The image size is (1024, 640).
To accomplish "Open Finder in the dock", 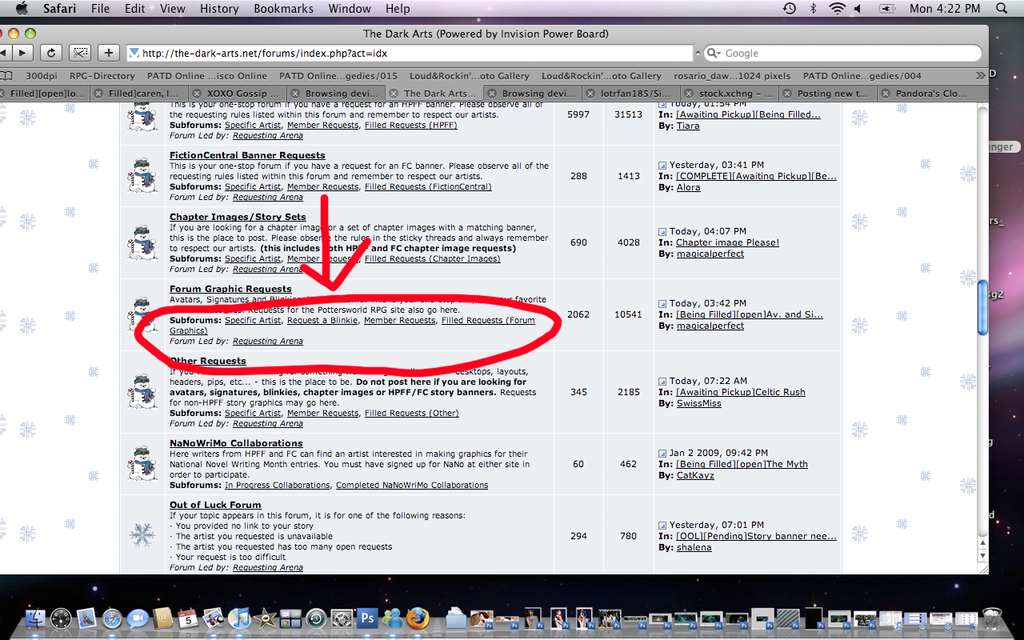I will [x=35, y=618].
